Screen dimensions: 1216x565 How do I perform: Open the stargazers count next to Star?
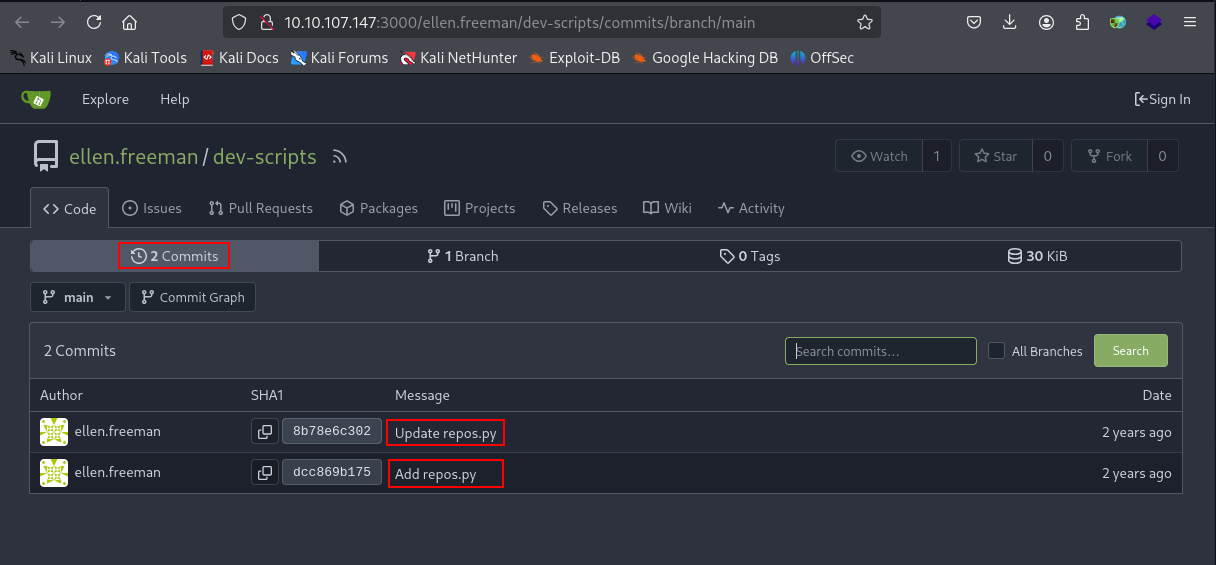[x=1047, y=156]
